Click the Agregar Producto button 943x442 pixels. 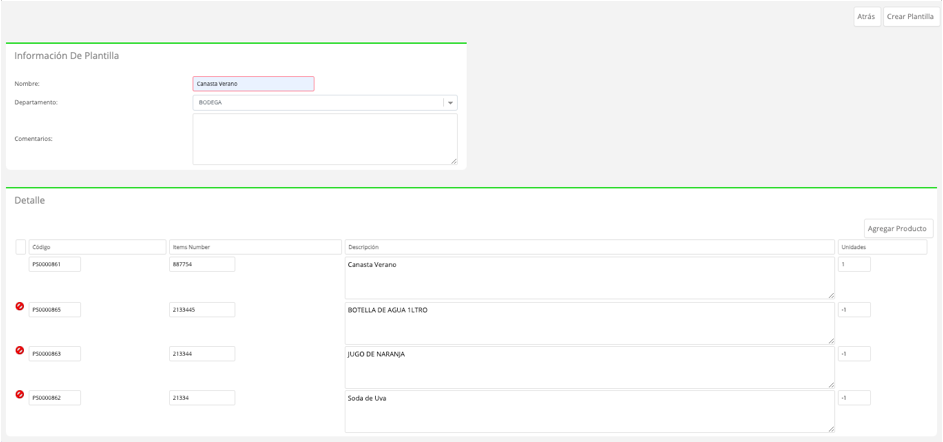pos(898,229)
